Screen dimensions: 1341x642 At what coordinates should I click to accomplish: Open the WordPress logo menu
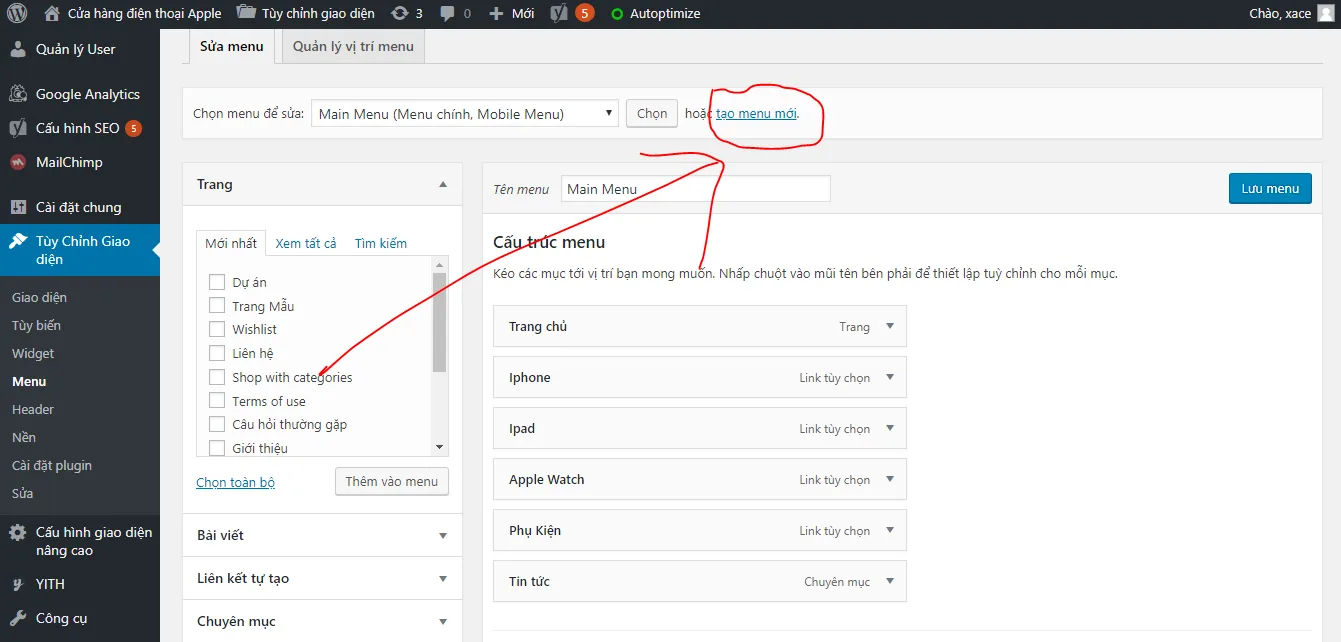tap(16, 14)
